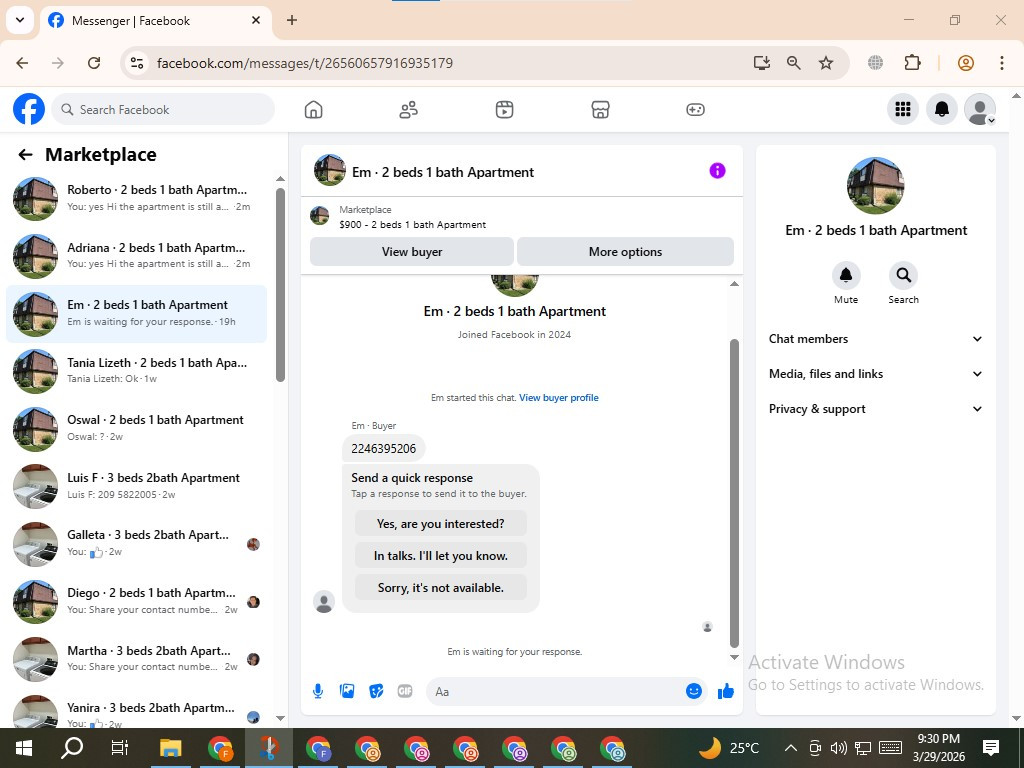Open Chrome three-dot menu

point(1001,63)
